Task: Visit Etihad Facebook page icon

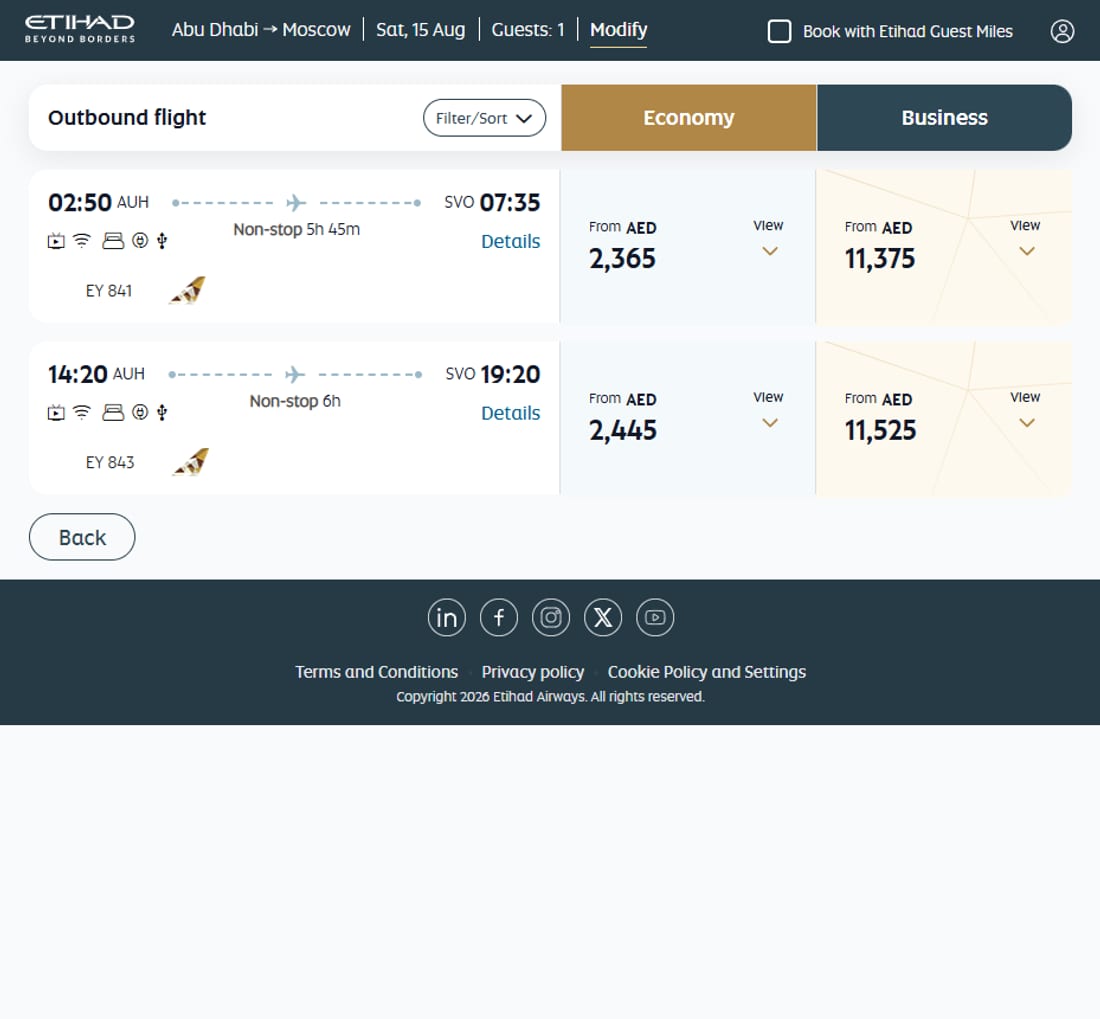Action: pos(499,617)
